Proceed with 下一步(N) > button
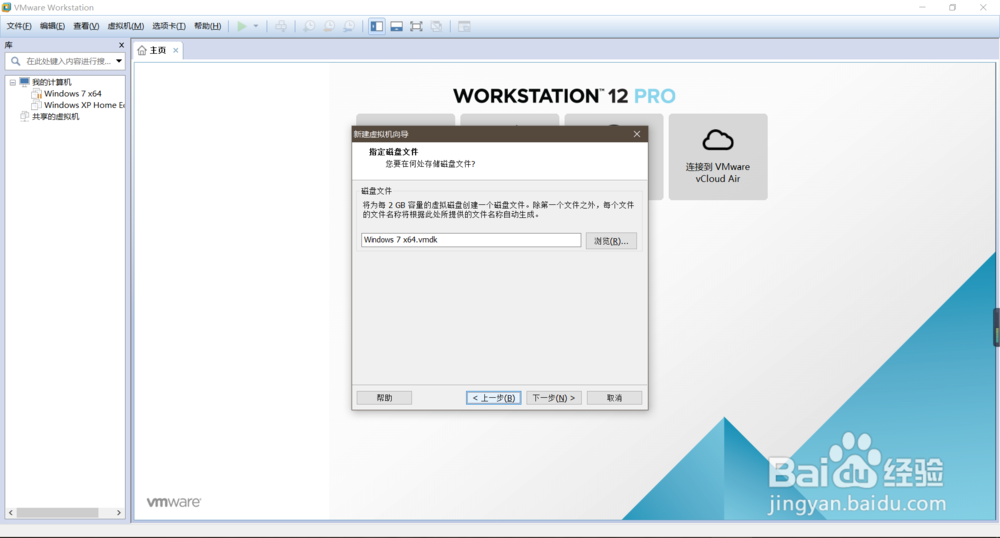The width and height of the screenshot is (1000, 538). pos(554,398)
